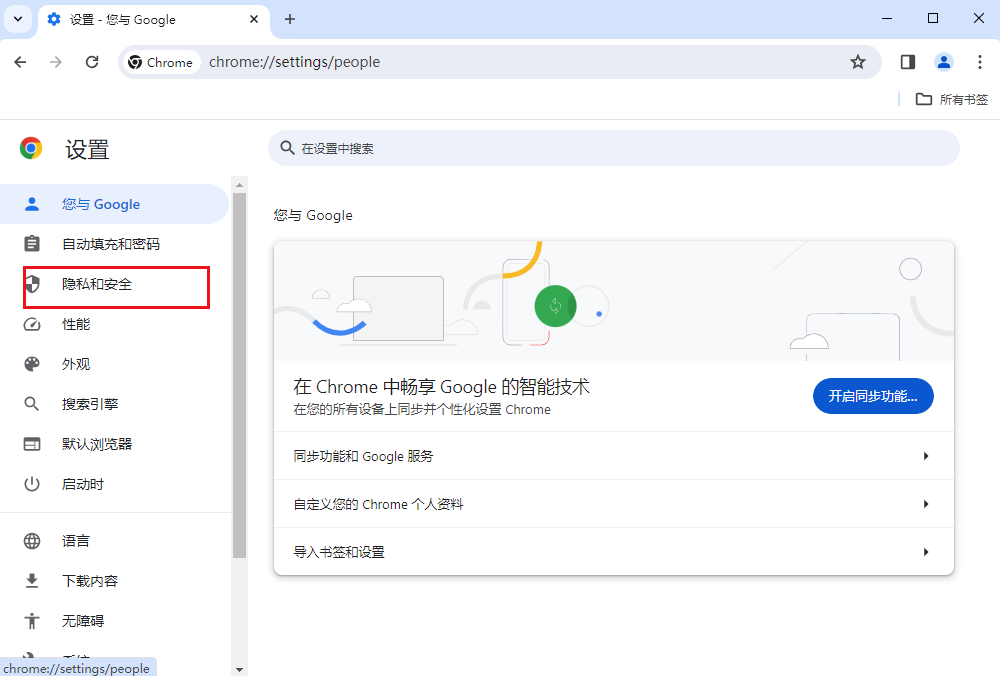Screen dimensions: 1000x676
Task: Open 外观 settings section
Action: (x=114, y=364)
